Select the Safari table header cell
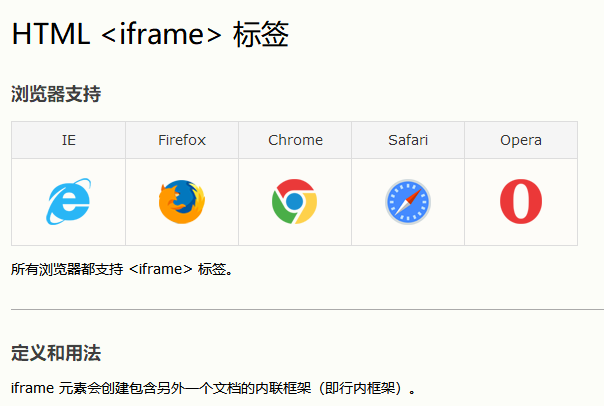 (408, 140)
